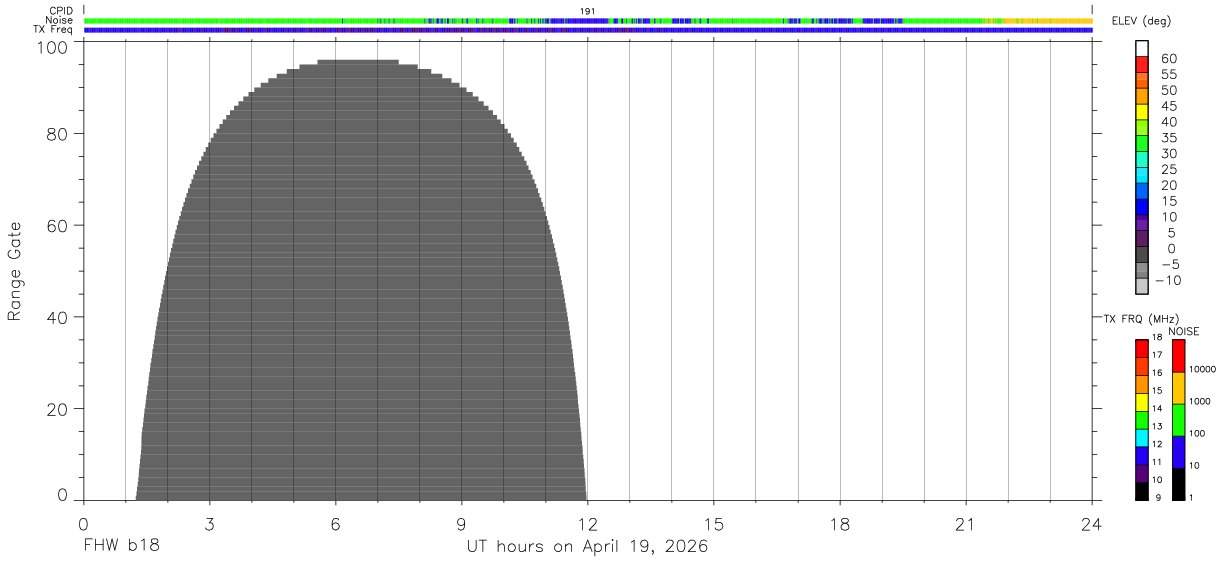
Task: Click the white top swatch of ELEV colorbar
Action: 1142,48
